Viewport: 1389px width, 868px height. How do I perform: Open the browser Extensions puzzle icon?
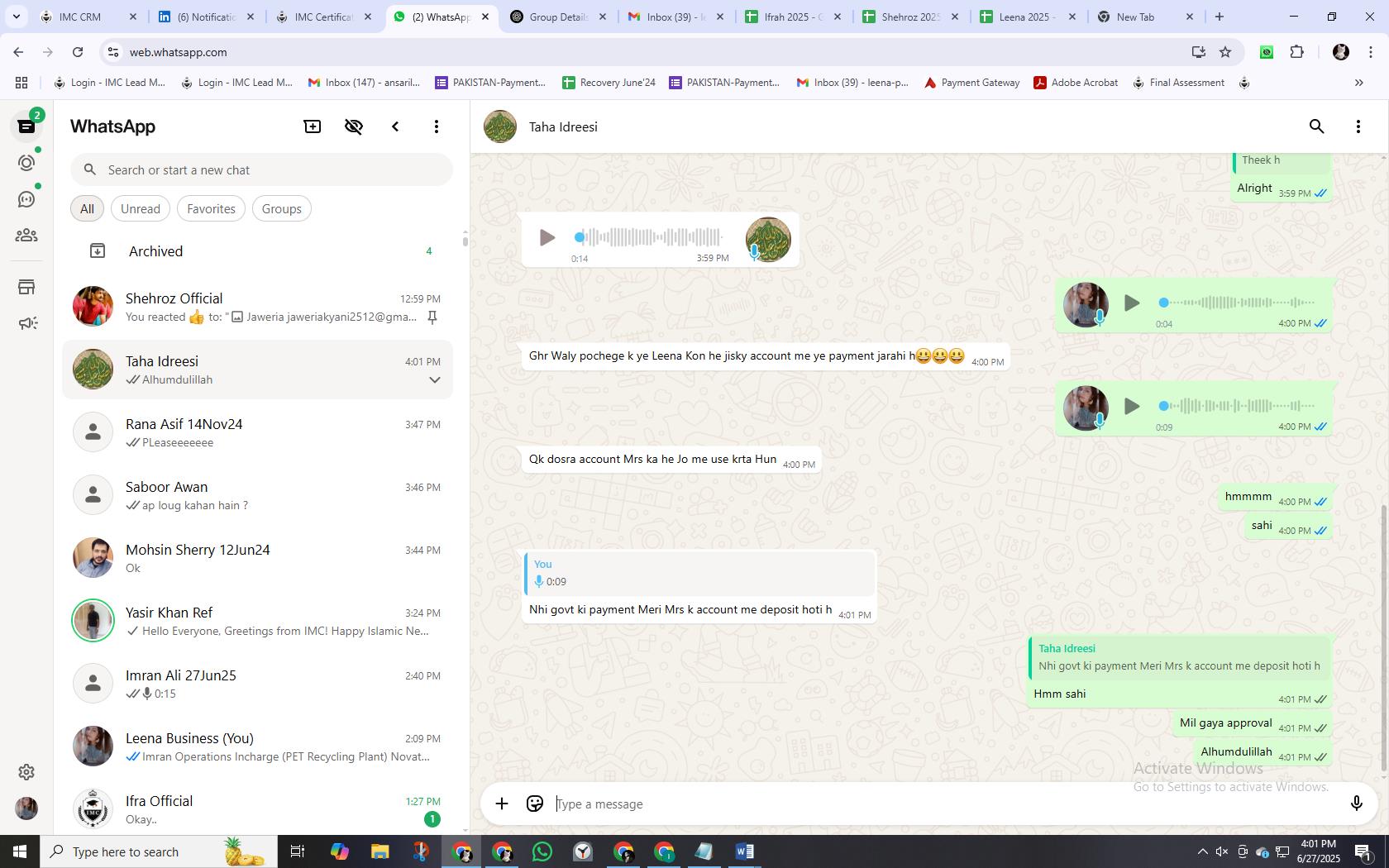coord(1296,52)
